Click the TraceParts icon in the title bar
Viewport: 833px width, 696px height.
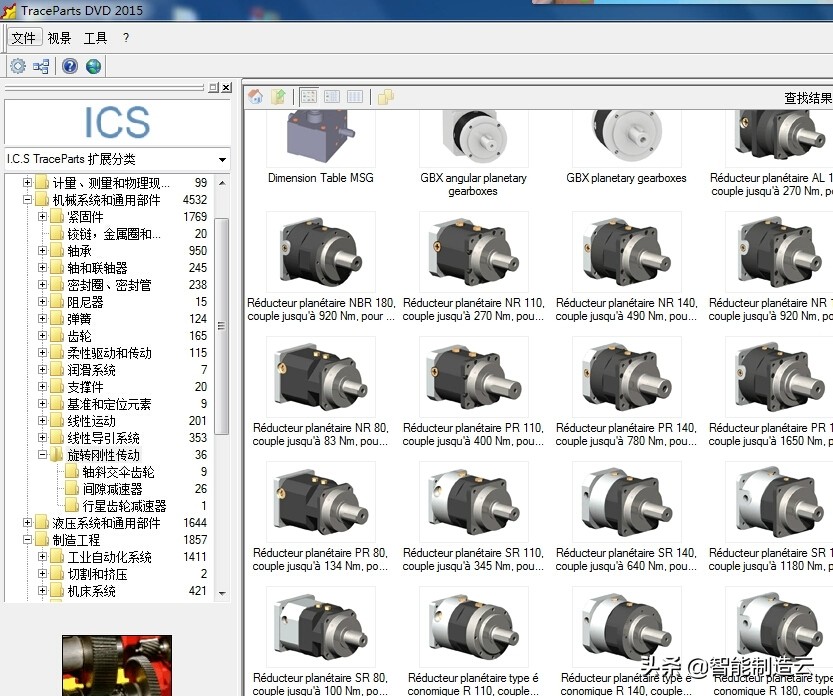[x=10, y=8]
